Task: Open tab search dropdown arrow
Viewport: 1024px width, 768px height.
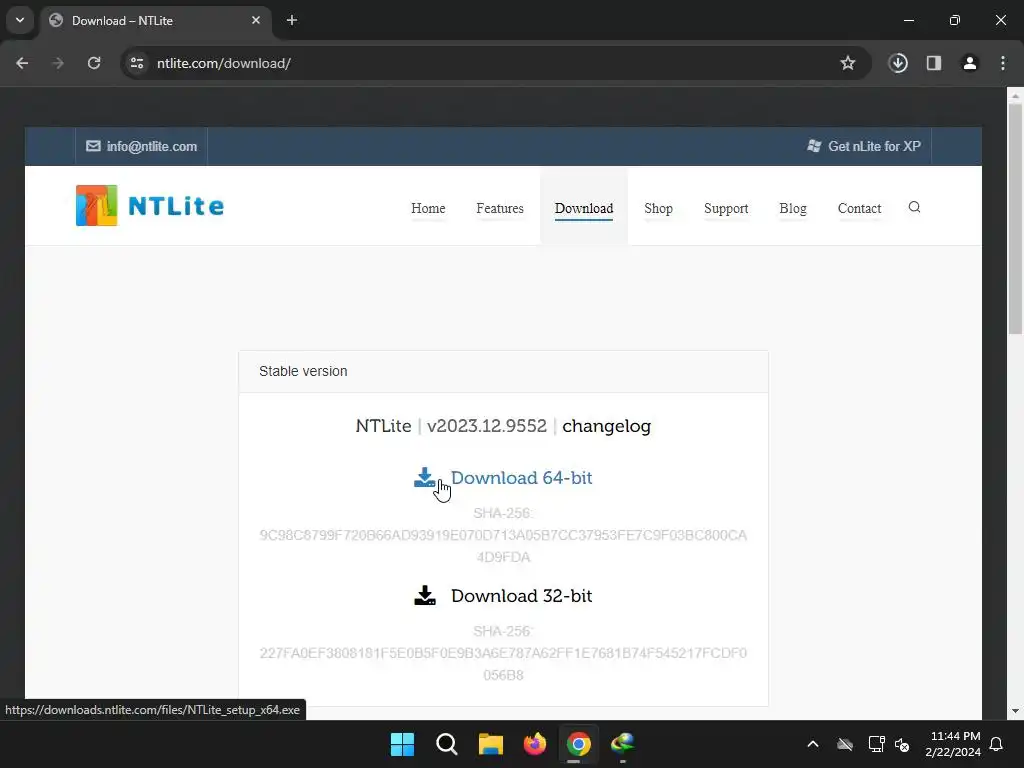Action: pyautogui.click(x=20, y=20)
